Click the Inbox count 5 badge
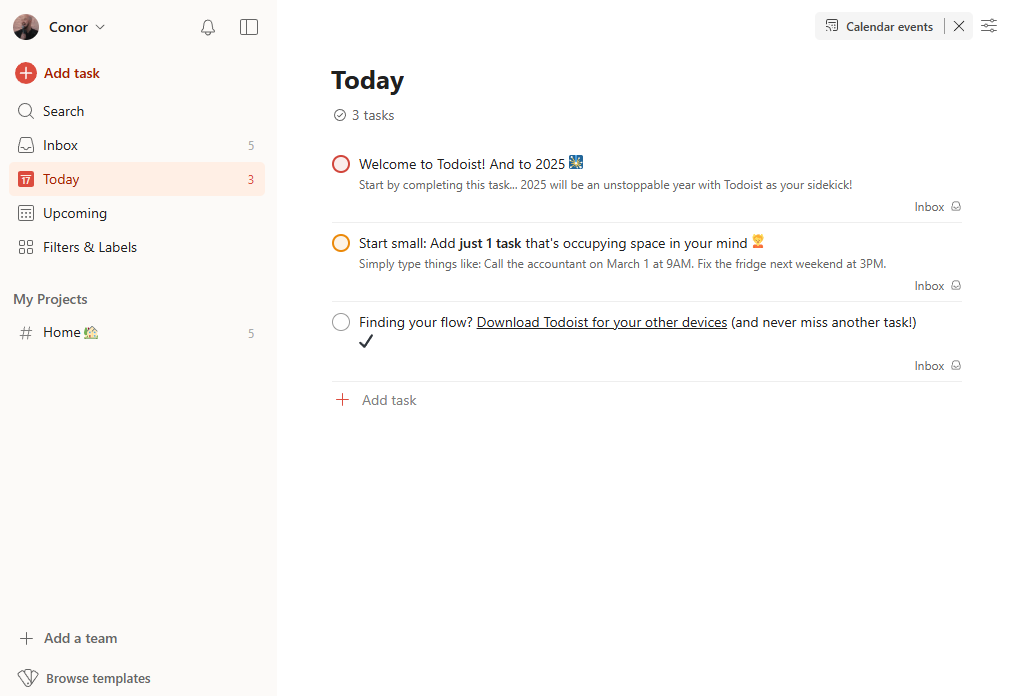 (251, 146)
